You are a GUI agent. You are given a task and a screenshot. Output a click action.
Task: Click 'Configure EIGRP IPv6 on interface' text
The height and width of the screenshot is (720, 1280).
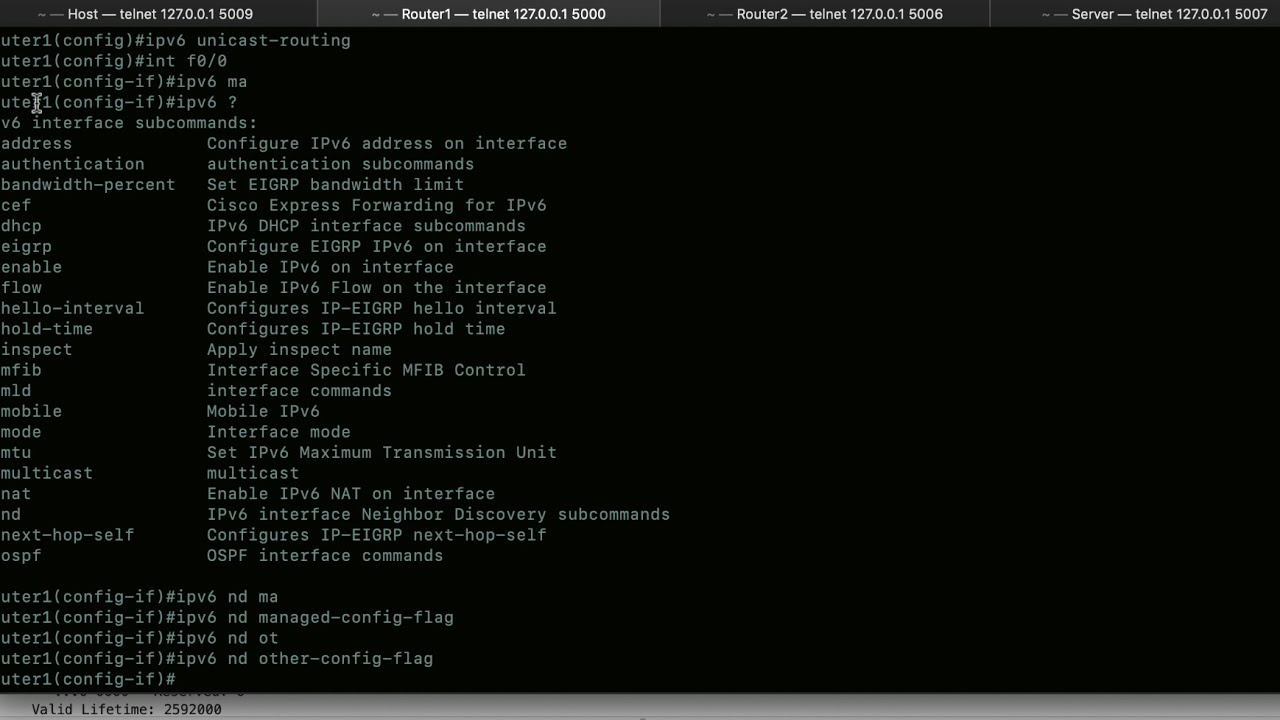tap(377, 247)
